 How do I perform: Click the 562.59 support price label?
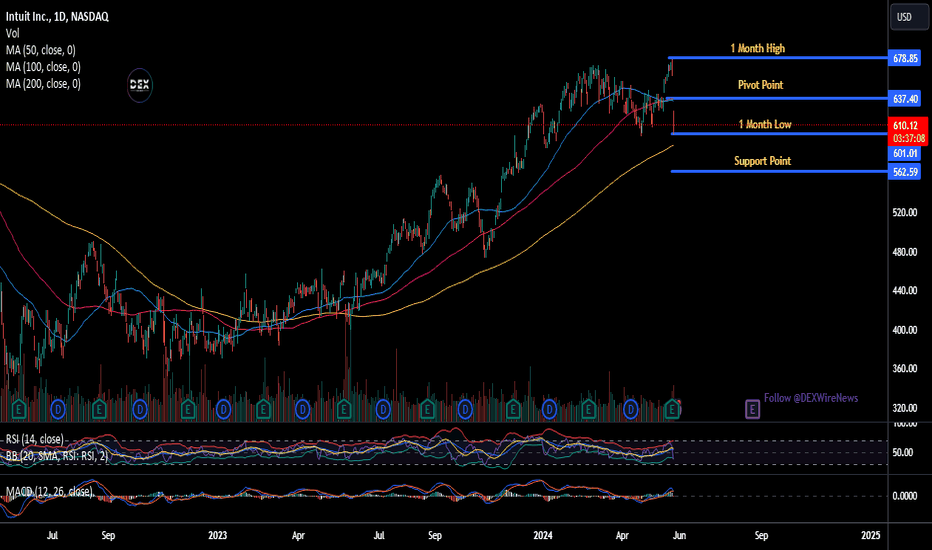(905, 172)
